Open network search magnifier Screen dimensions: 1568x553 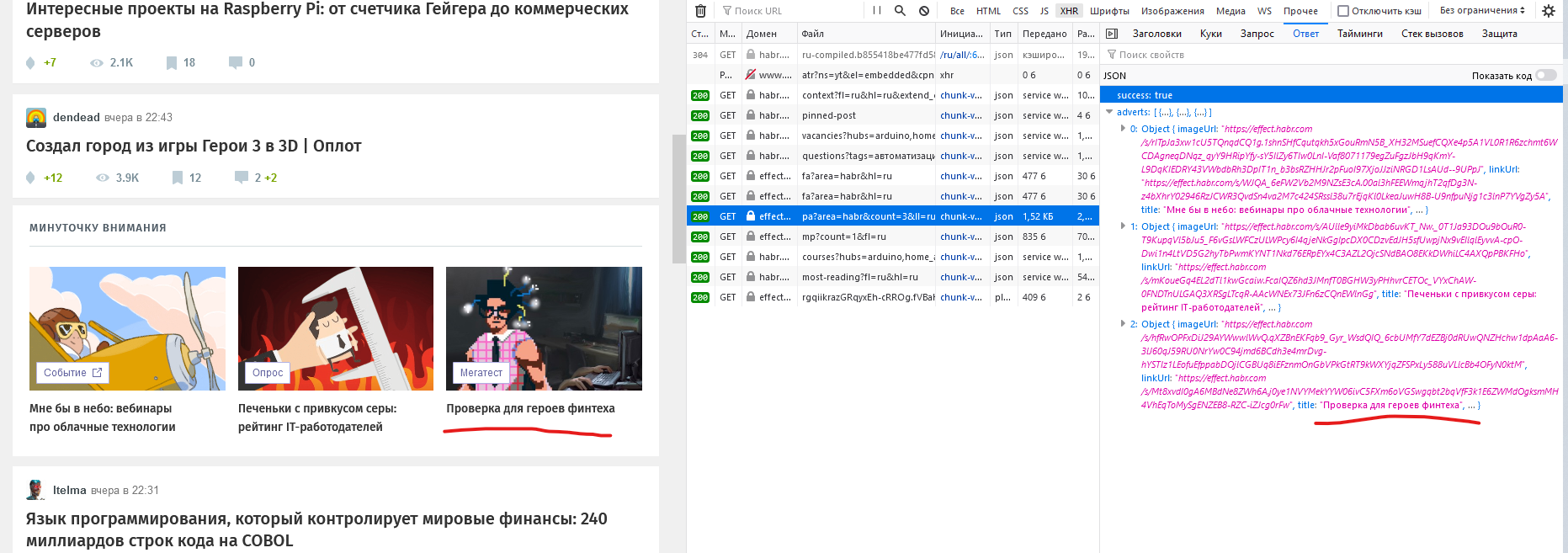pyautogui.click(x=900, y=11)
